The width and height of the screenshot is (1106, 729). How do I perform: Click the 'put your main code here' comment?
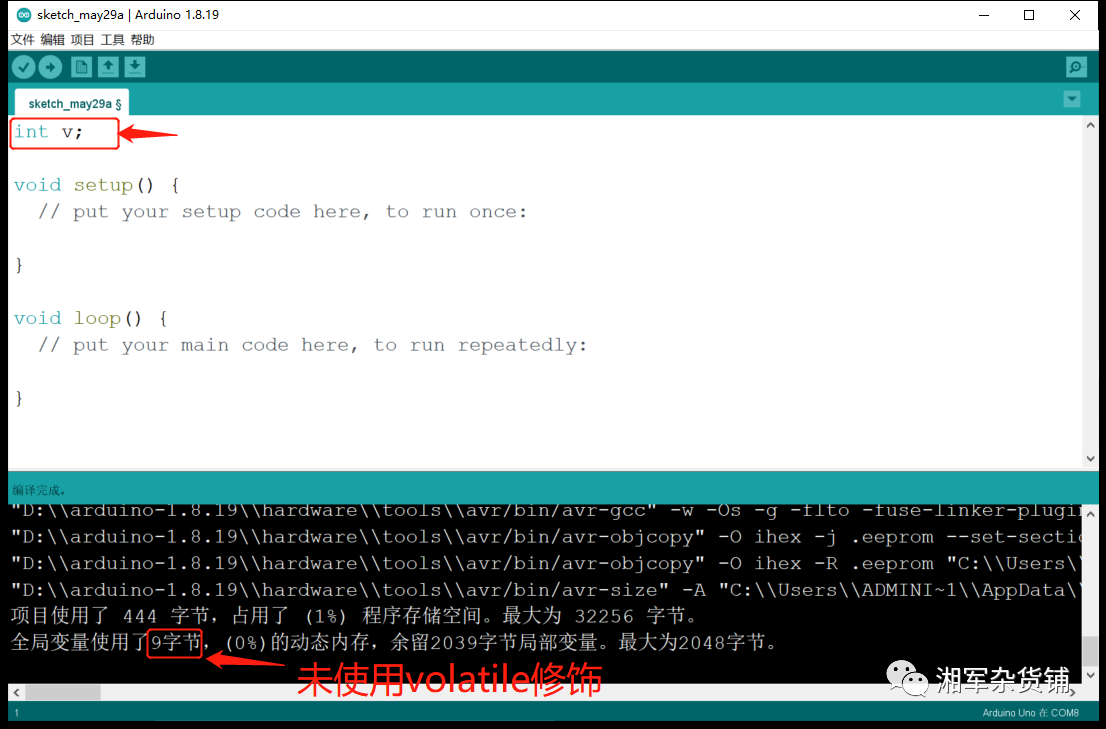(312, 345)
